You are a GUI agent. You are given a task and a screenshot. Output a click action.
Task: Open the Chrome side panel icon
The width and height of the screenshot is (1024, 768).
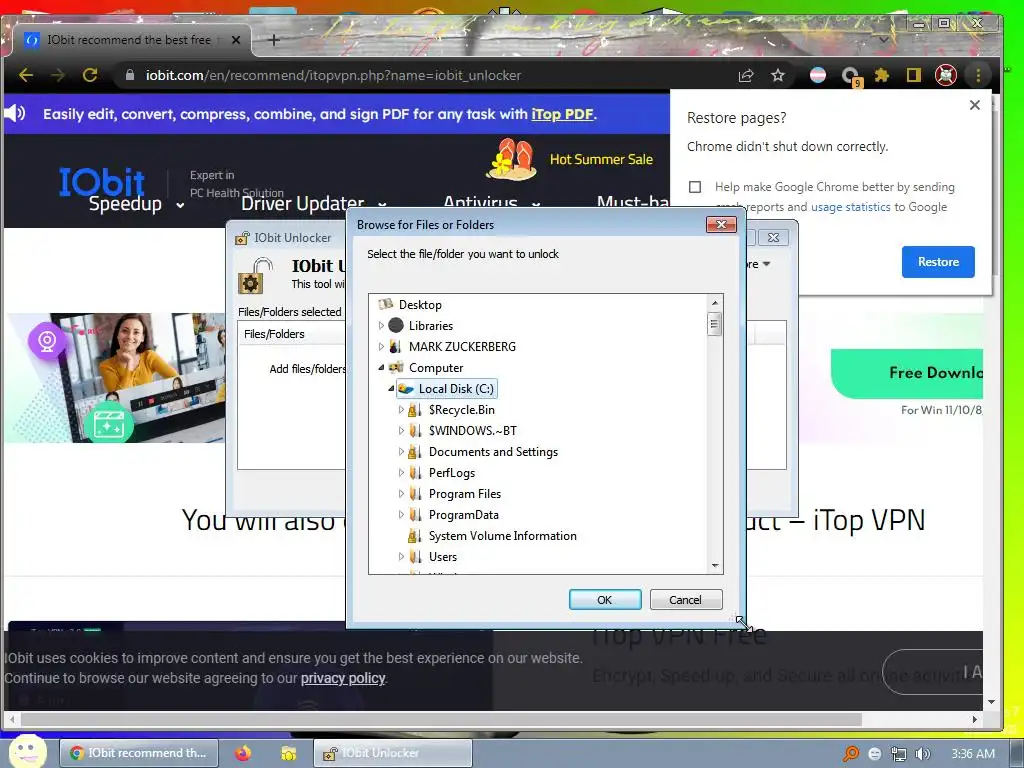[x=914, y=76]
